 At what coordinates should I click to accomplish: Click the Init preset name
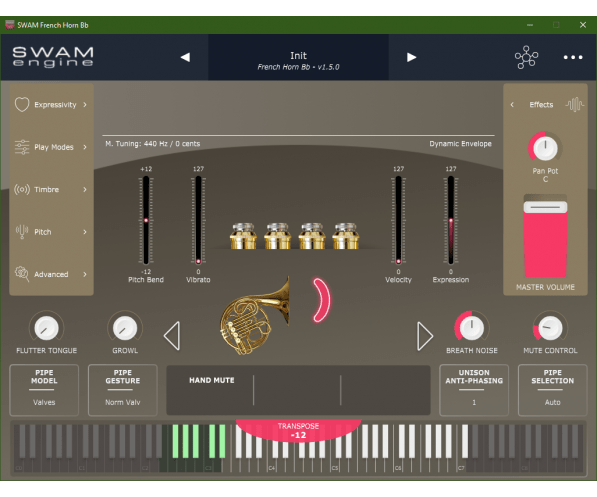pos(298,56)
